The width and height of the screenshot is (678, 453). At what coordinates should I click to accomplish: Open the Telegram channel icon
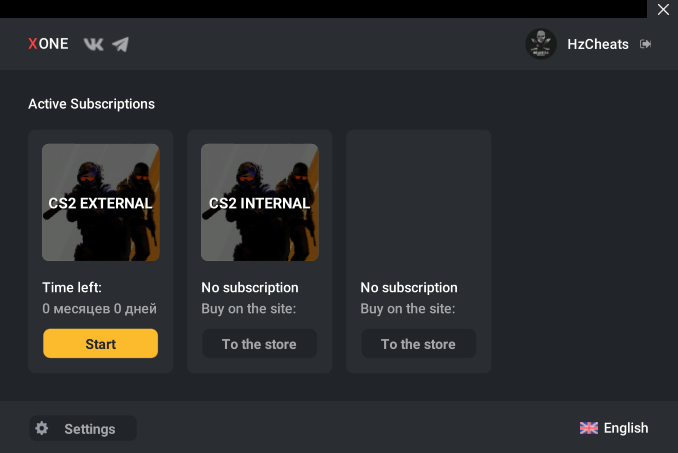121,44
